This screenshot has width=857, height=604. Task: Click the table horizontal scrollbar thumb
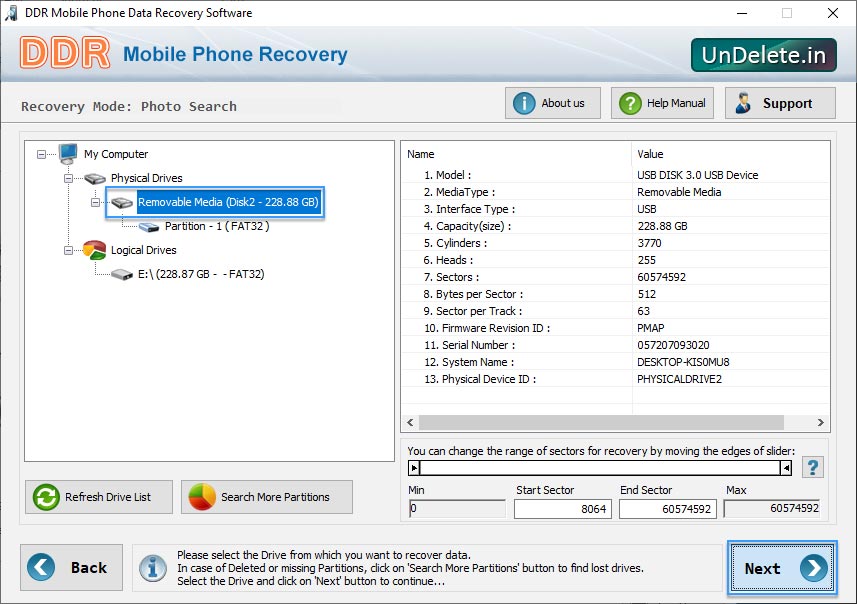pos(601,423)
